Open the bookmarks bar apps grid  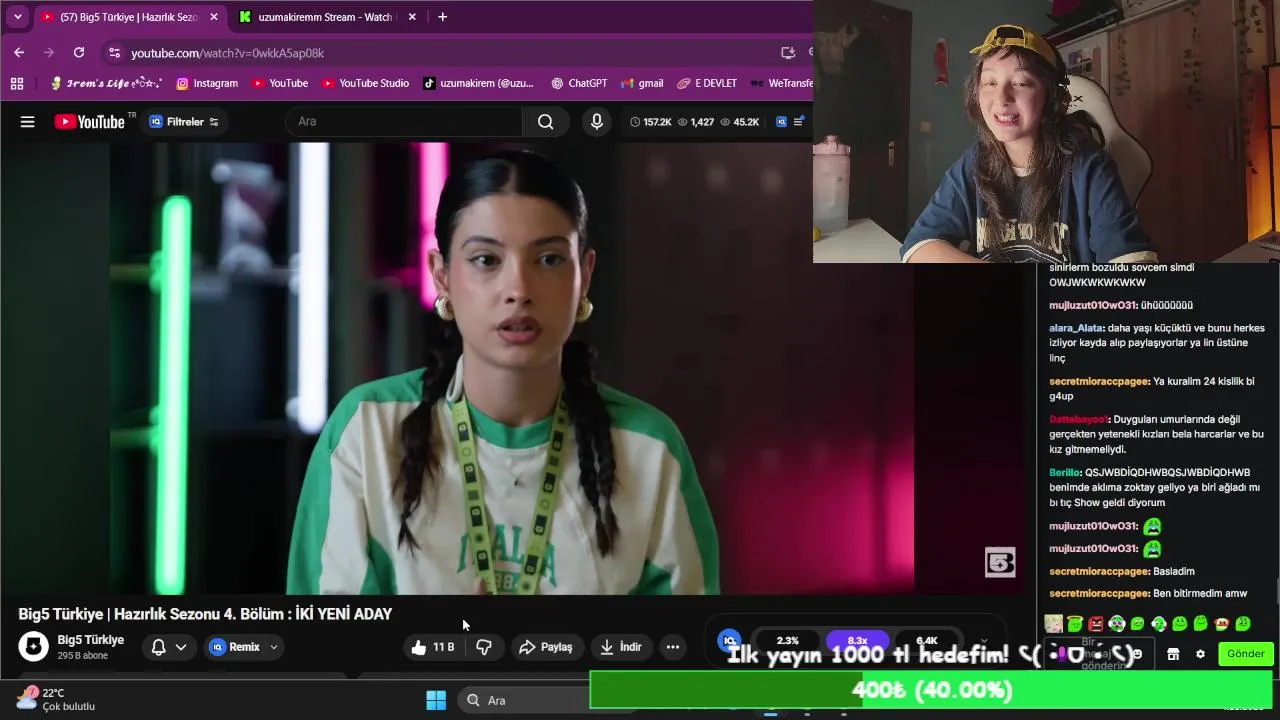coord(17,83)
